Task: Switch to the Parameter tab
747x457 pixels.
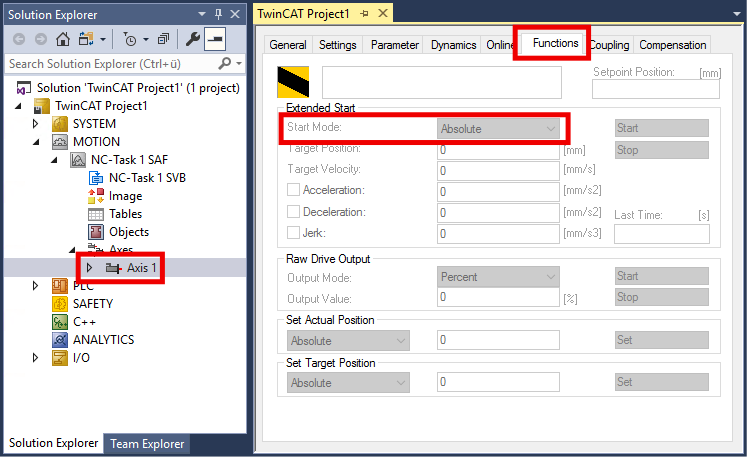Action: 394,45
